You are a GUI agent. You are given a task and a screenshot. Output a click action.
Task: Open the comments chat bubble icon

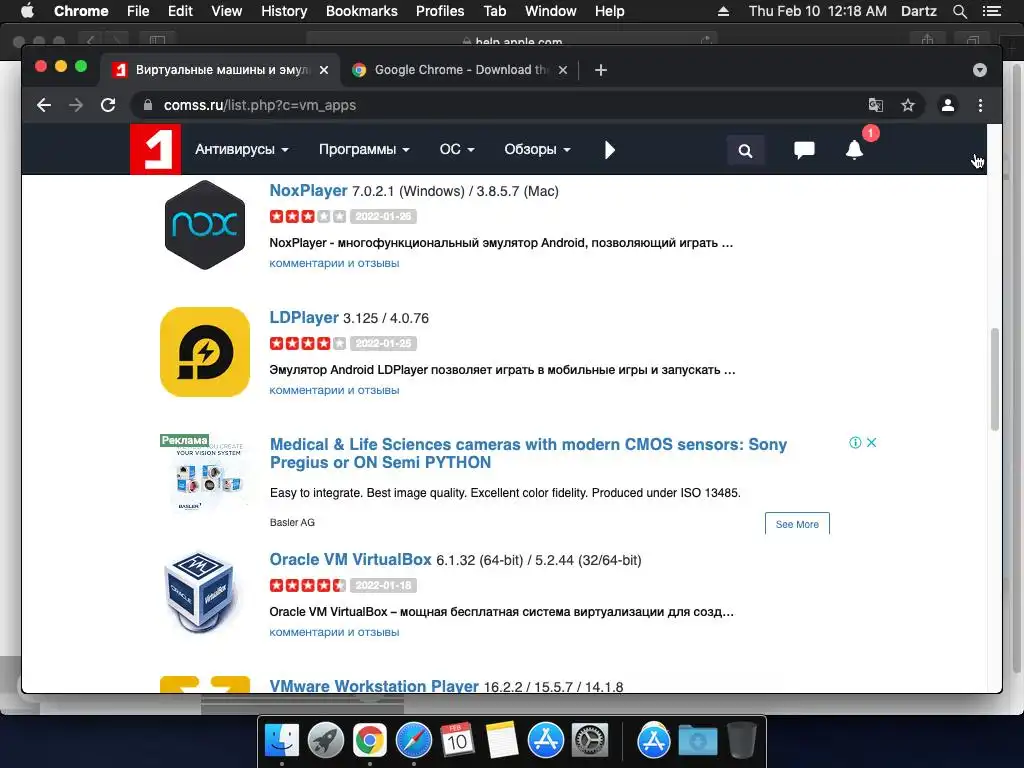coord(804,150)
